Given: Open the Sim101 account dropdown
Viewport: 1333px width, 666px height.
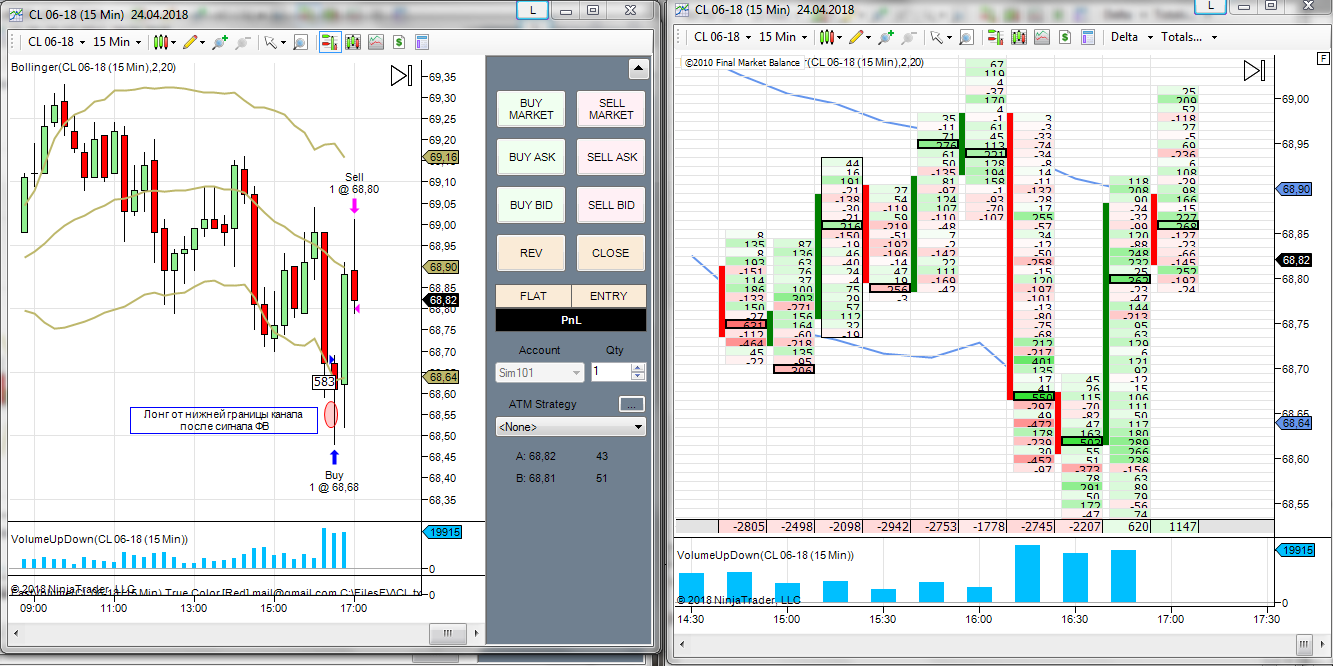Looking at the screenshot, I should [x=540, y=372].
